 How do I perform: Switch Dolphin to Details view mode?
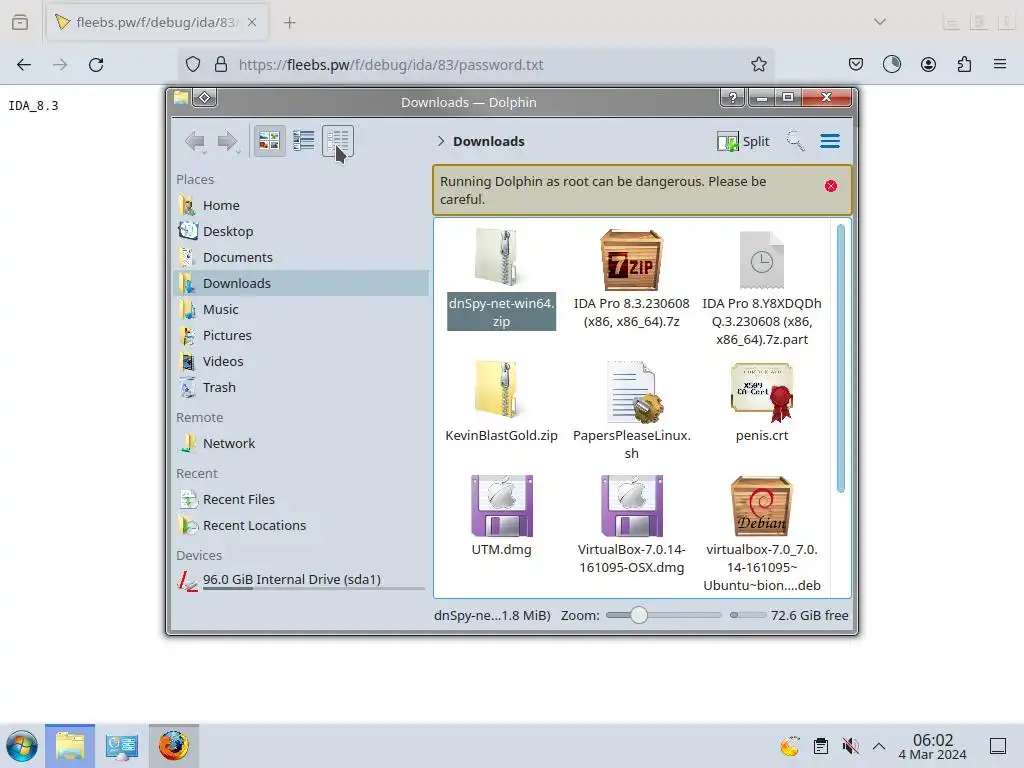[x=338, y=141]
